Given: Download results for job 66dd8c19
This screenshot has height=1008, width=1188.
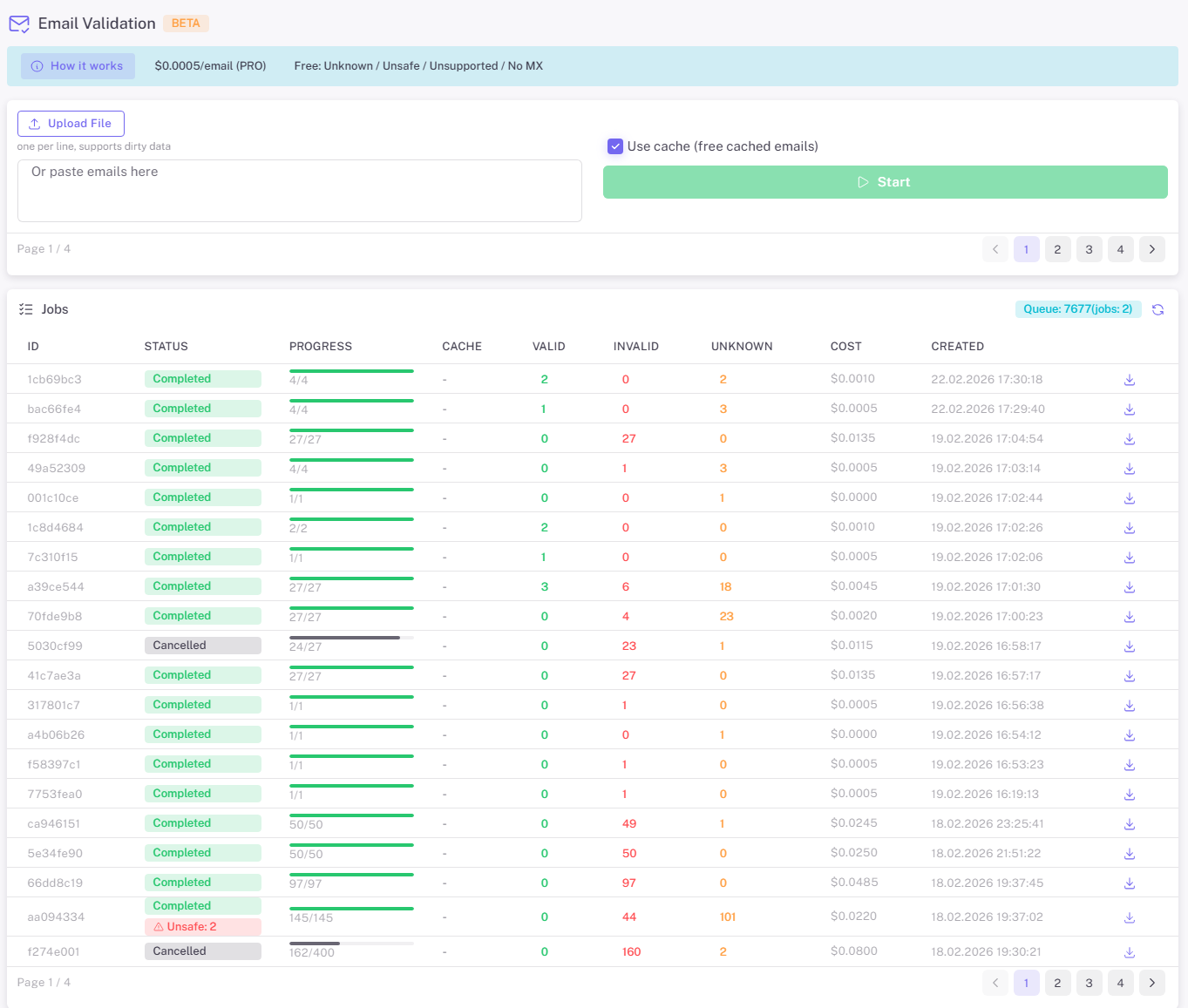Looking at the screenshot, I should coord(1129,883).
